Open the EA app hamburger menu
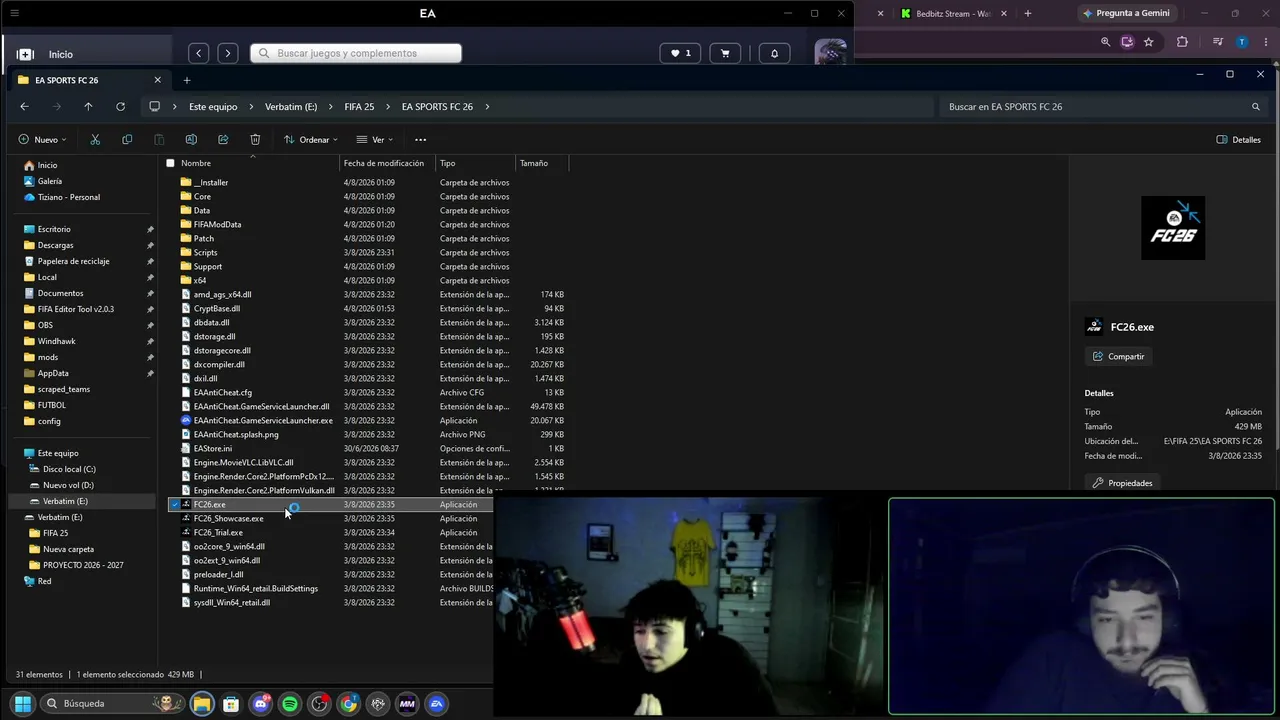1280x720 pixels. 14,13
